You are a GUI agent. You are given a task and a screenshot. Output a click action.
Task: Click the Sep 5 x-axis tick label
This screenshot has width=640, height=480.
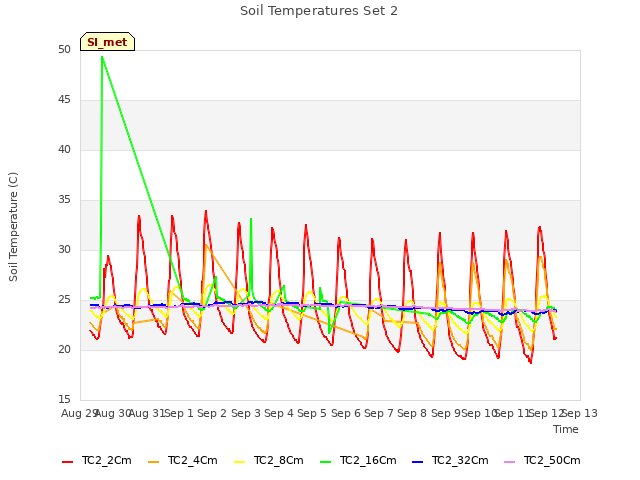(x=312, y=413)
